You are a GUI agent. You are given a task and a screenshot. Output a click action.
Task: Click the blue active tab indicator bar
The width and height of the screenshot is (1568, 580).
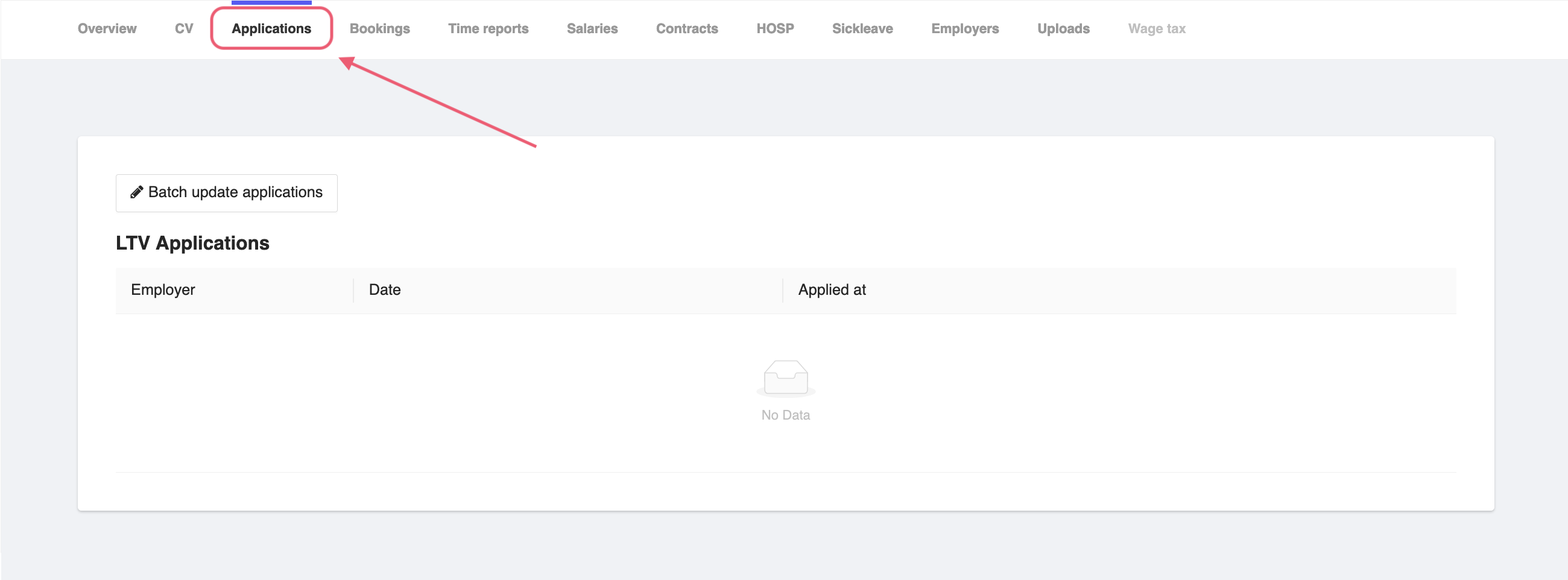tap(271, 2)
